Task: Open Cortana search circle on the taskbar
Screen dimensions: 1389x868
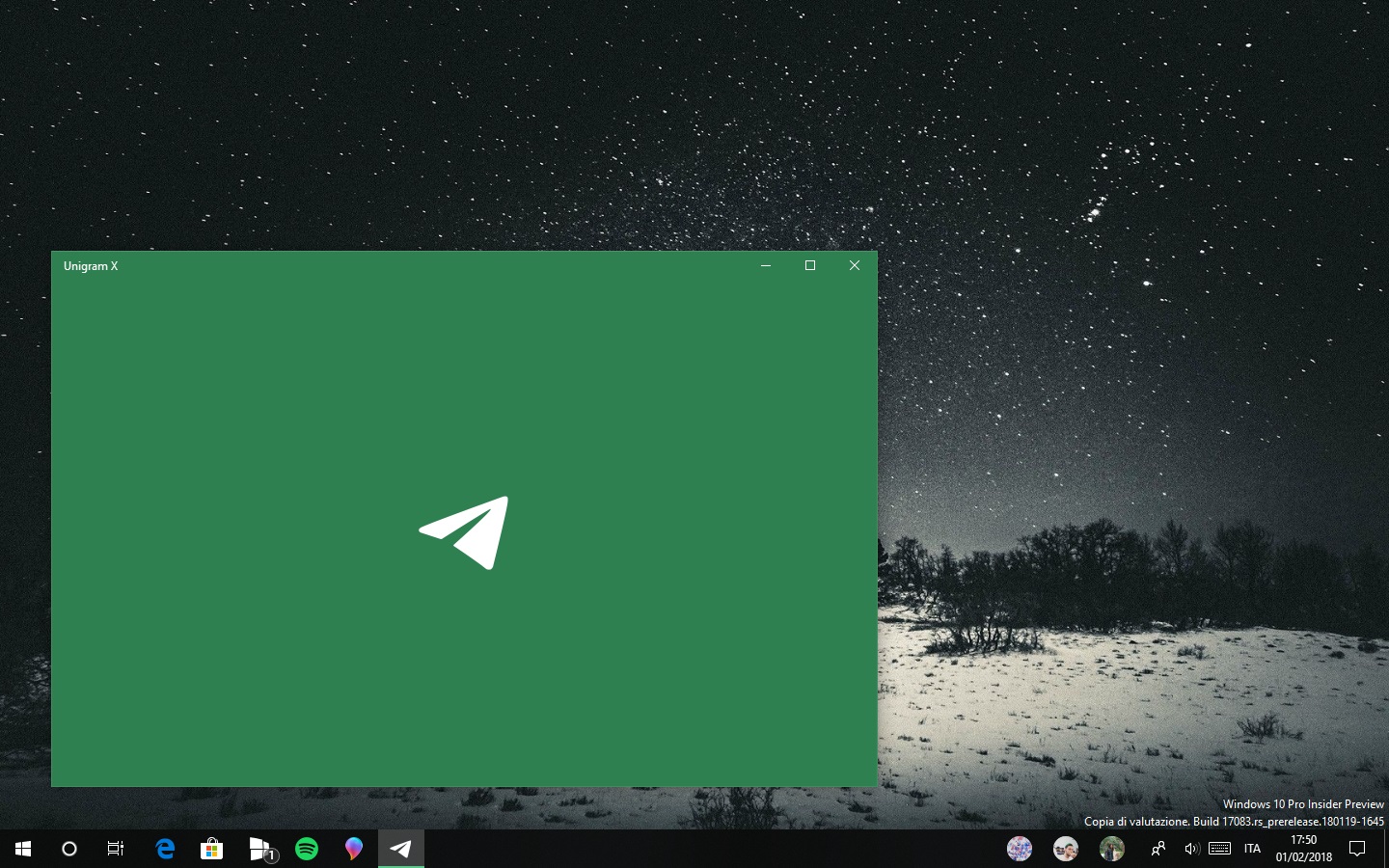Action: pos(69,849)
